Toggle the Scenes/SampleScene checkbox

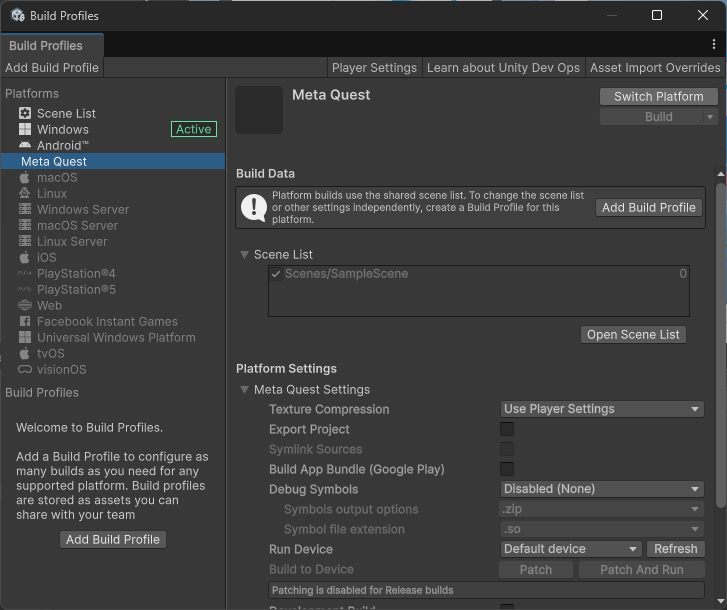coord(276,274)
